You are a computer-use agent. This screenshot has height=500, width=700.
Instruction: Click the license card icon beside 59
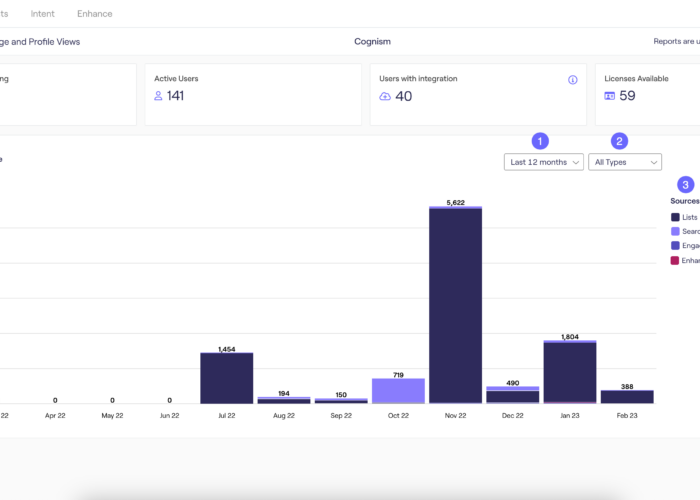[x=609, y=96]
